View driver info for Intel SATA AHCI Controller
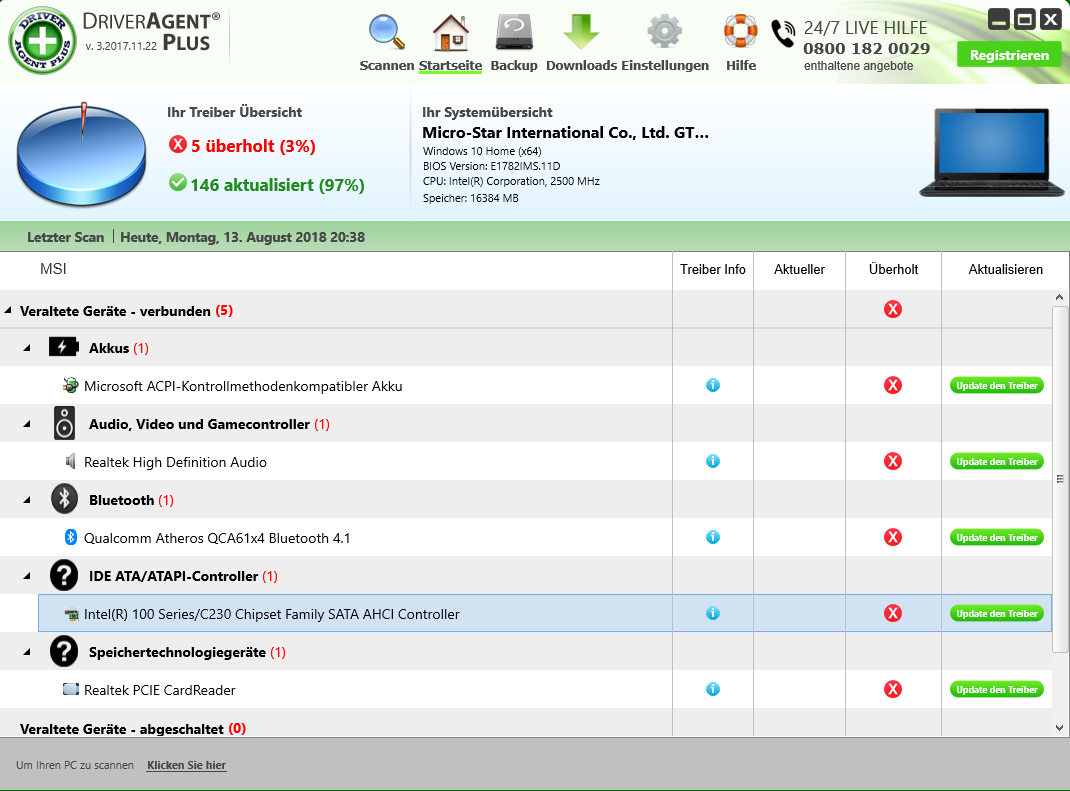The image size is (1070, 791). [x=712, y=613]
